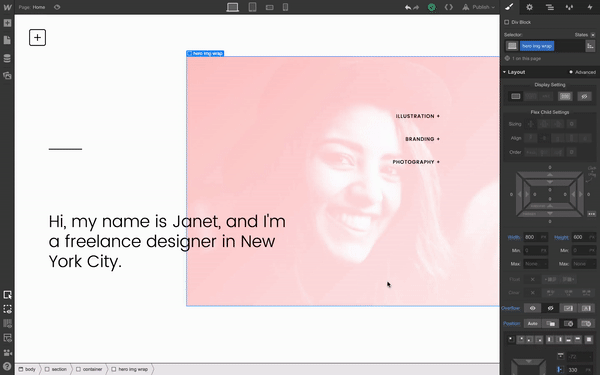Select section in the breadcrumb bar

(x=56, y=369)
